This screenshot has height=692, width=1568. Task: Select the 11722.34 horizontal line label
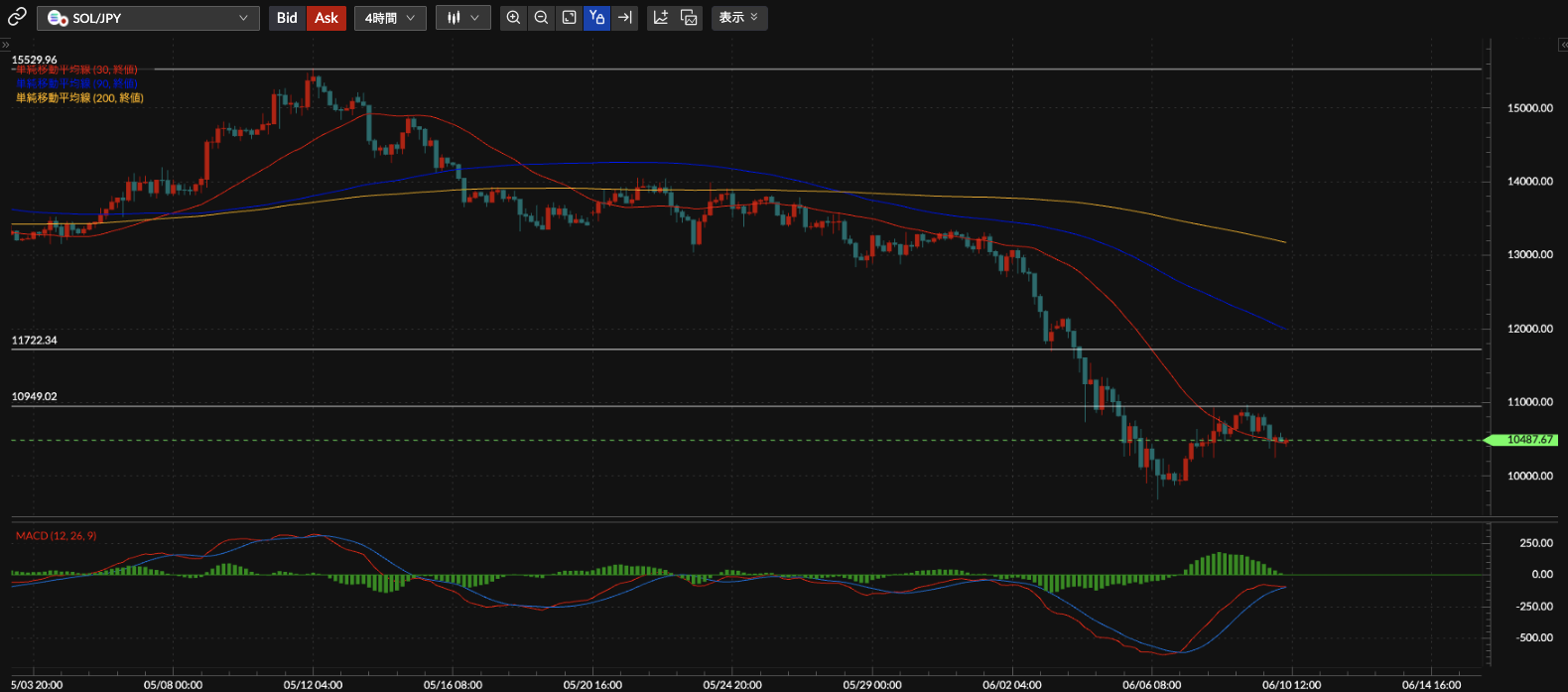coord(35,341)
